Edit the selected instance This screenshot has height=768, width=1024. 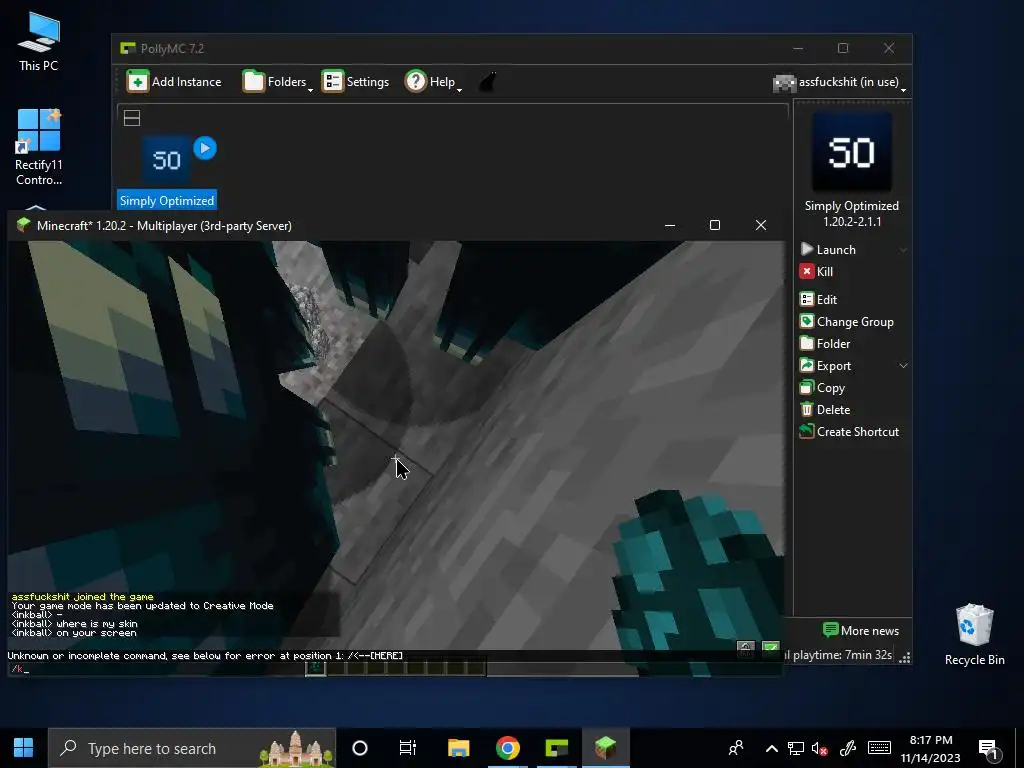point(818,299)
